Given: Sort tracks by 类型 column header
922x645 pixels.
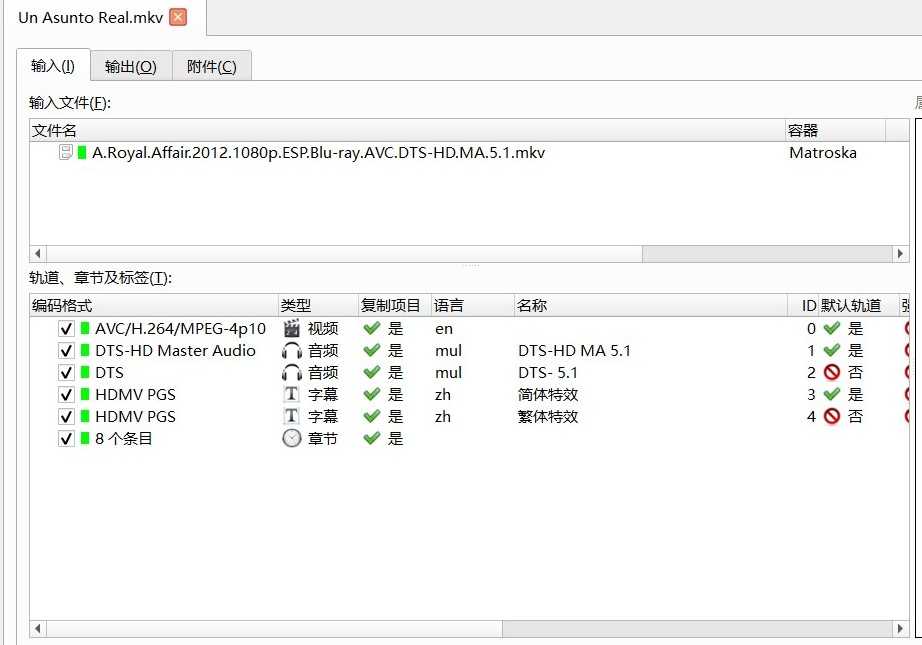Looking at the screenshot, I should [x=318, y=306].
